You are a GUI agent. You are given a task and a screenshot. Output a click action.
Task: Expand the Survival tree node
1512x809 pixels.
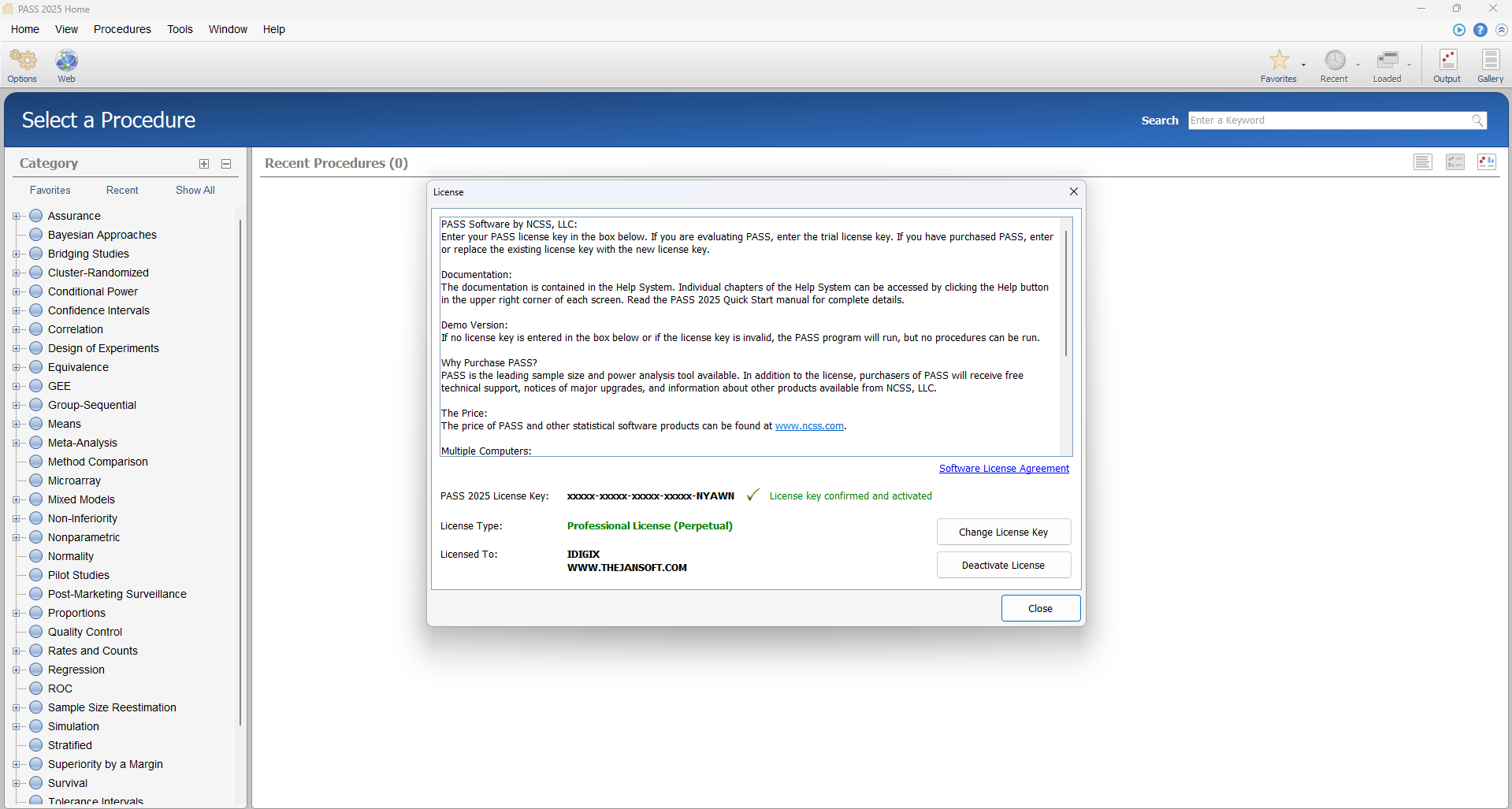click(x=16, y=783)
